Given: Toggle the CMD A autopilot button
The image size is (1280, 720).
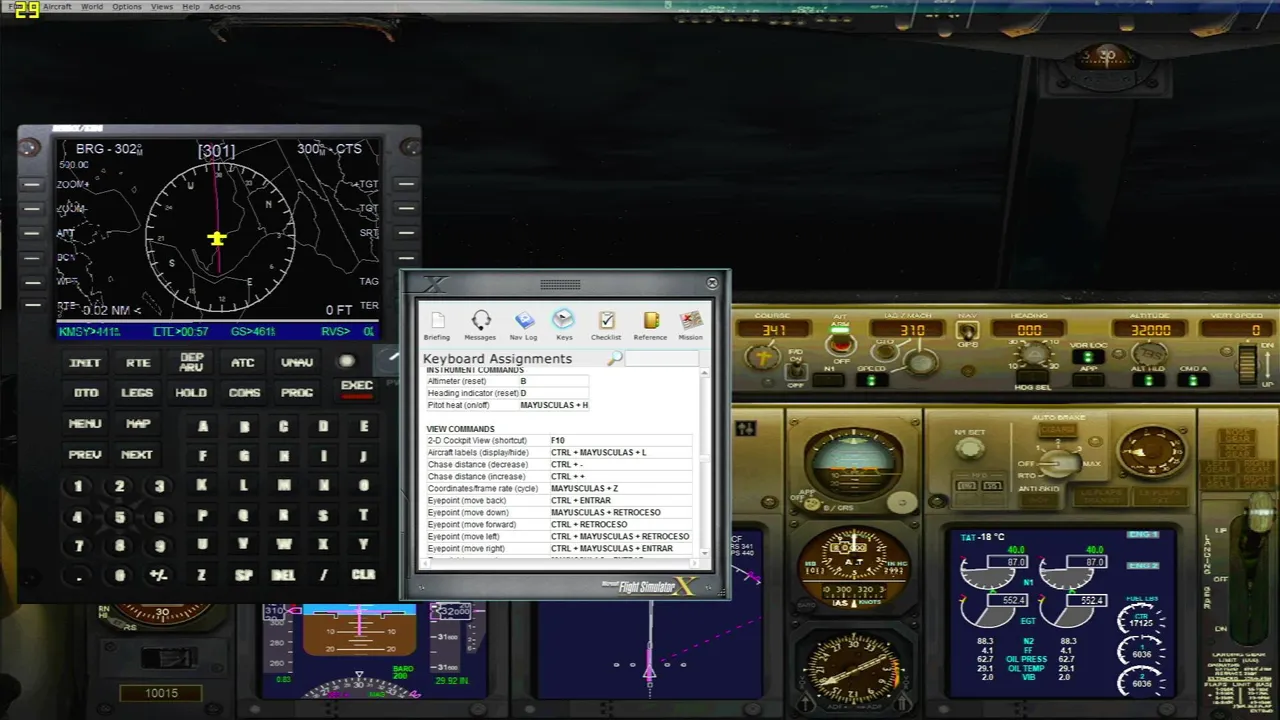Looking at the screenshot, I should [x=1192, y=380].
